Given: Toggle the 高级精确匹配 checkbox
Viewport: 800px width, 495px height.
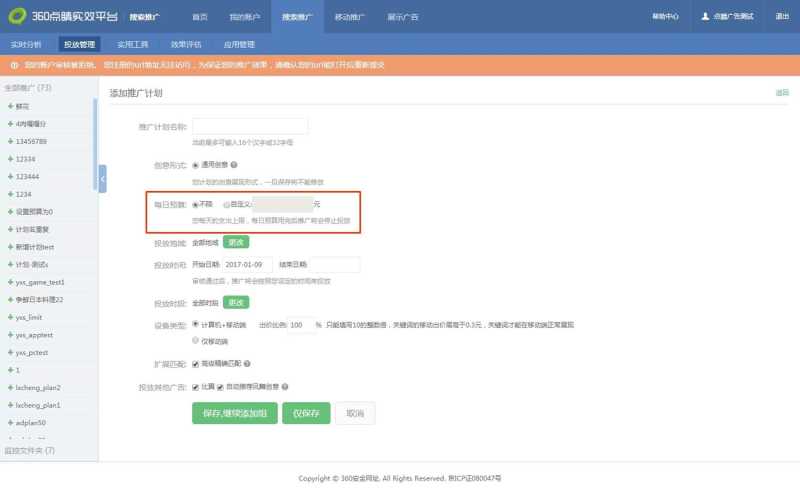Looking at the screenshot, I should [x=195, y=364].
